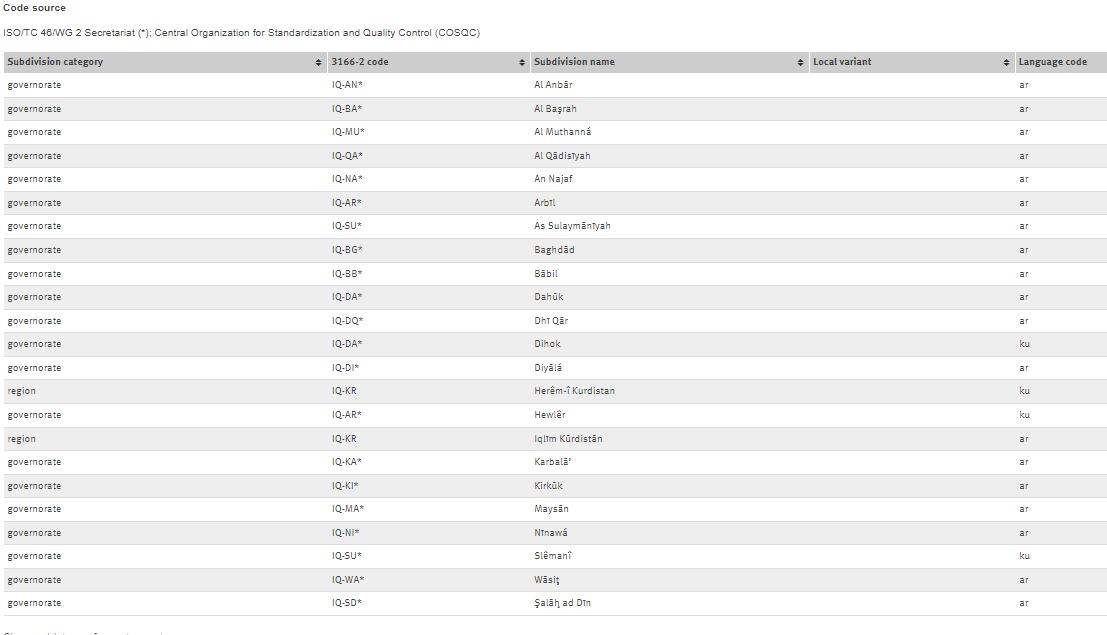The height and width of the screenshot is (635, 1107).
Task: Click the 3166-2 code header label
Action: (360, 62)
